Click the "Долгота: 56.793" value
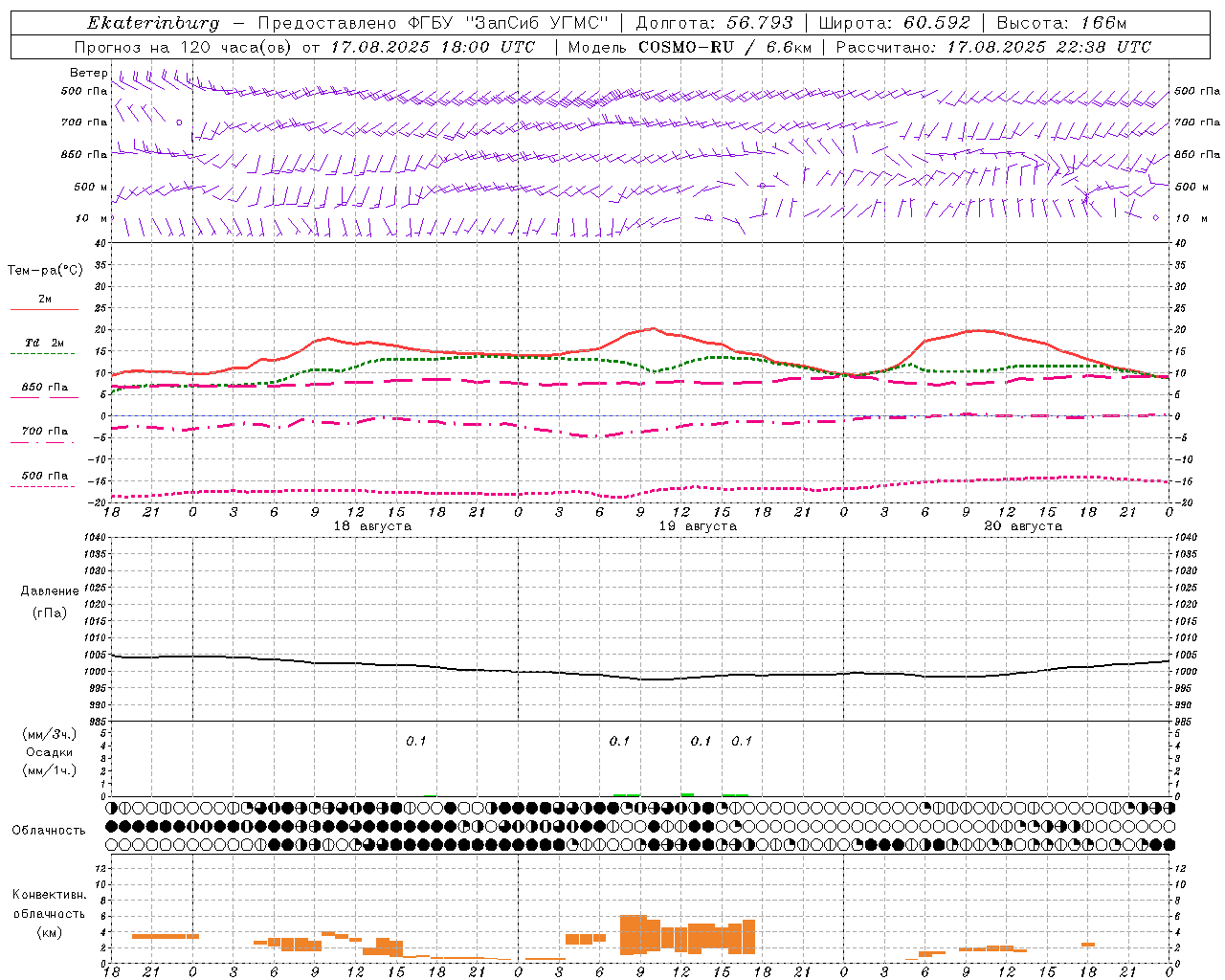 pos(714,23)
